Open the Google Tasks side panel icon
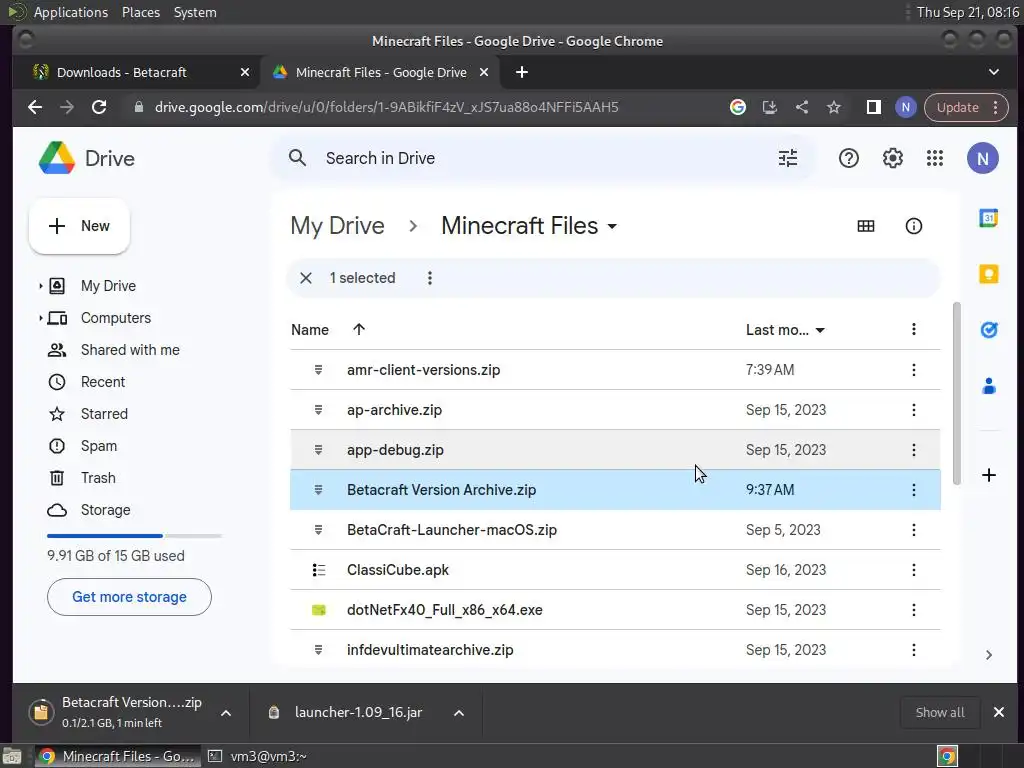This screenshot has height=768, width=1024. click(989, 330)
